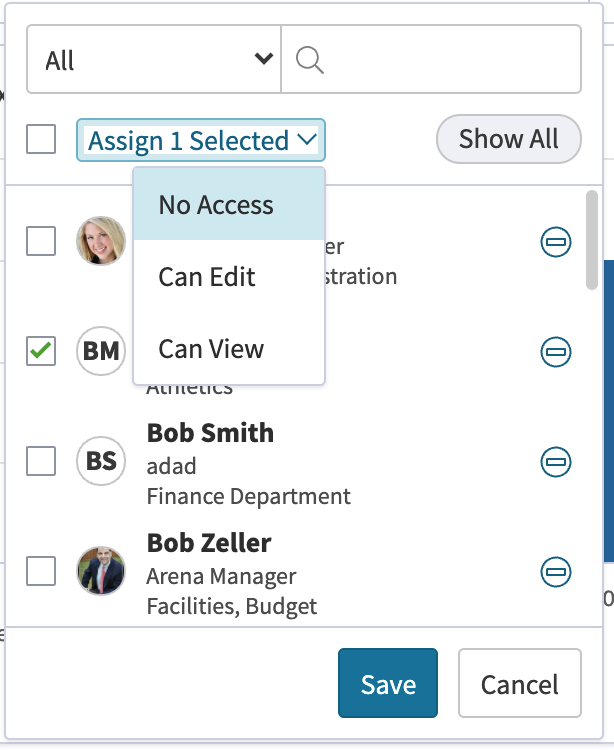Click the Facilities, Budget text
614x750 pixels.
232,607
